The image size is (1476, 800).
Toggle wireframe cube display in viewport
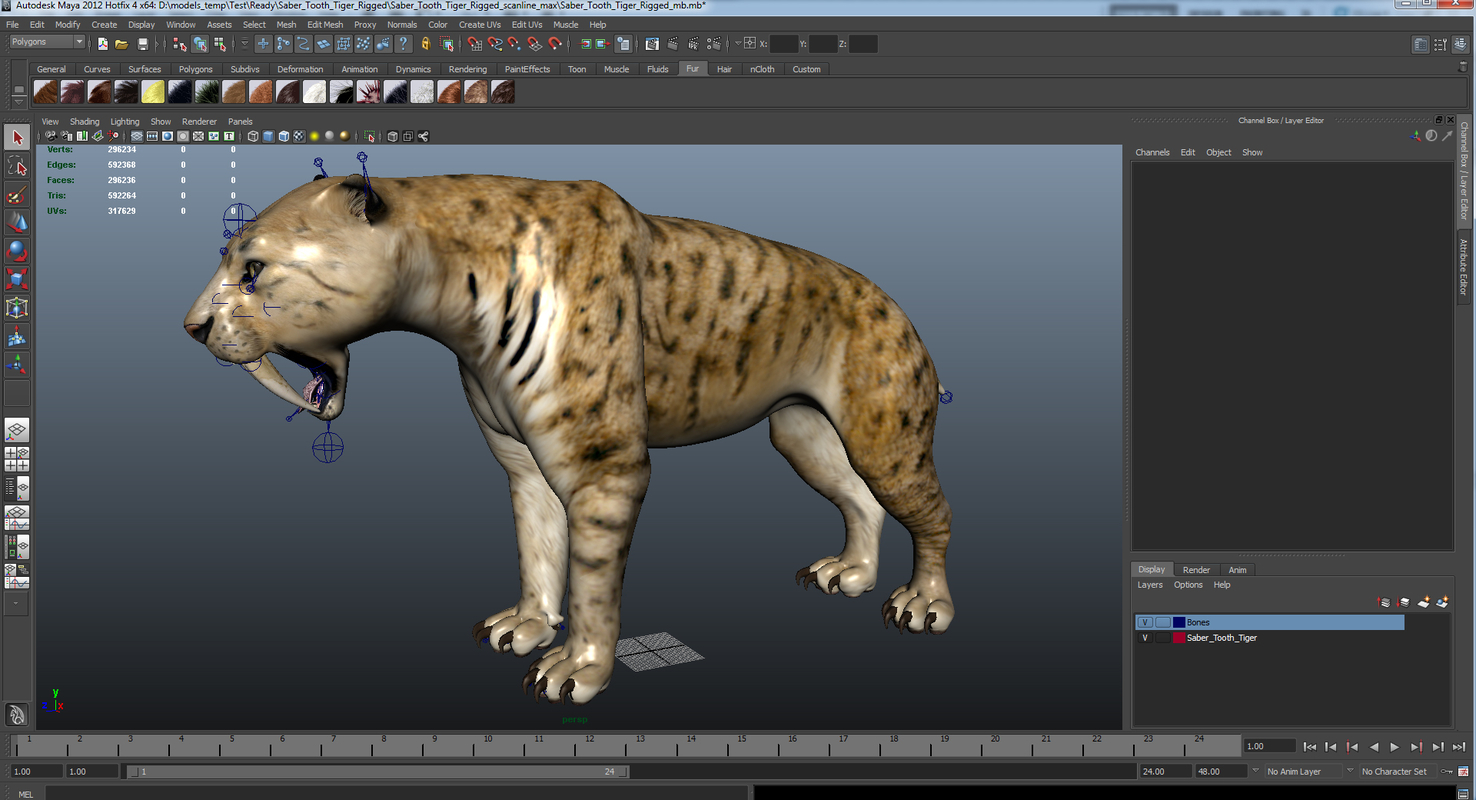pos(253,136)
